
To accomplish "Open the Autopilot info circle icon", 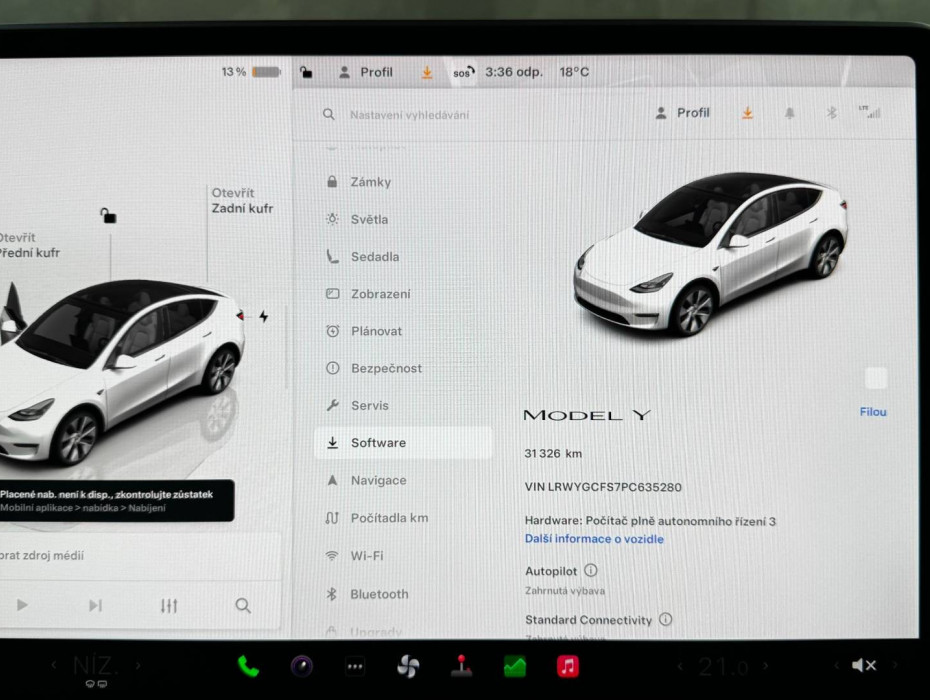I will [x=591, y=570].
